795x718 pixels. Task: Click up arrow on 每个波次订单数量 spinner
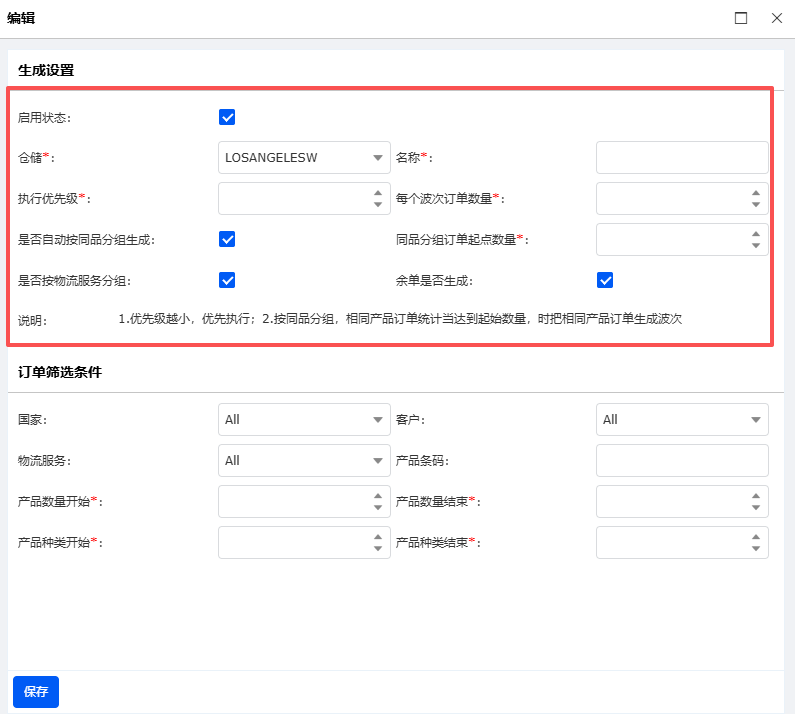(755, 193)
